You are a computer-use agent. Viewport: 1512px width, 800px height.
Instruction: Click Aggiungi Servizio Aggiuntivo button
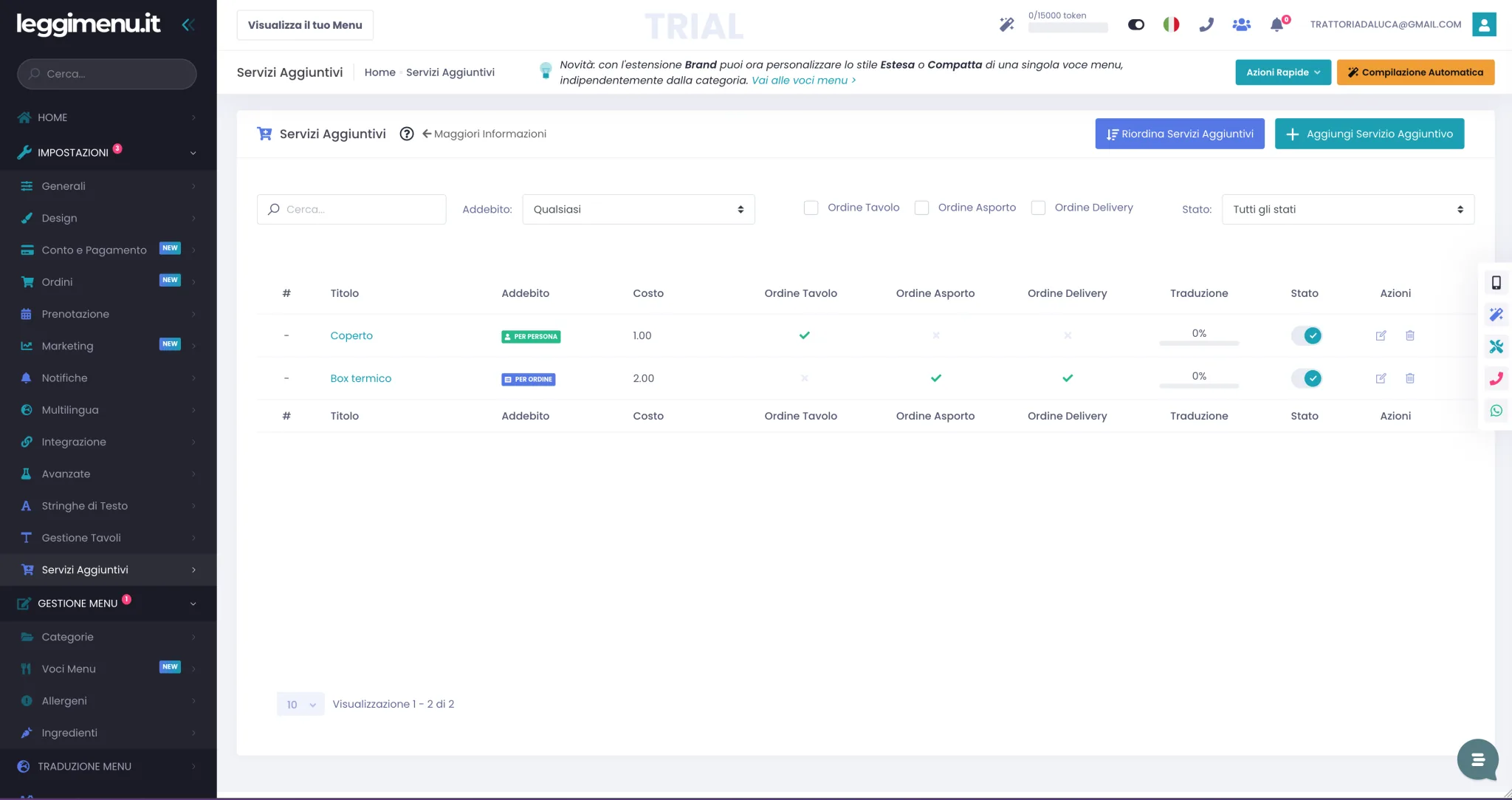click(x=1370, y=134)
